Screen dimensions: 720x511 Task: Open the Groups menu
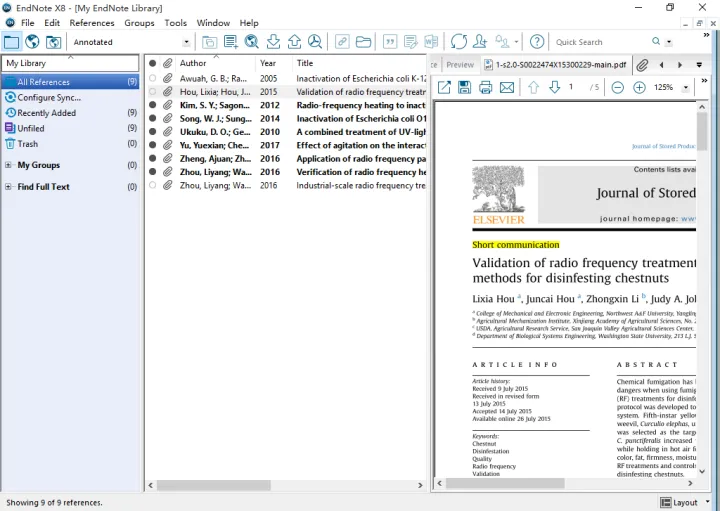click(x=139, y=23)
